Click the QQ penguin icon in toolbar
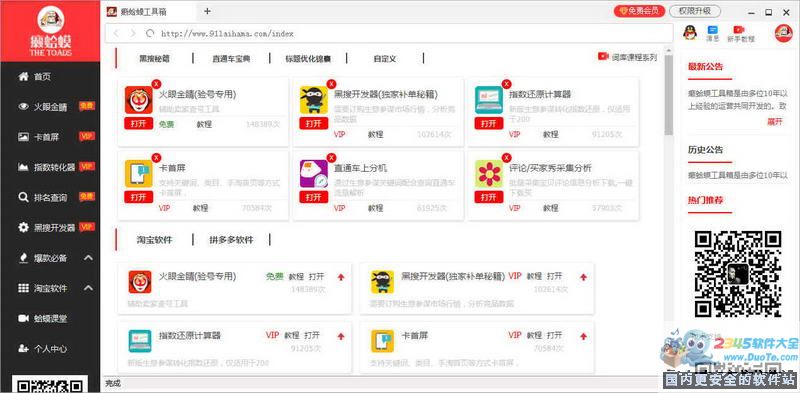Image resolution: width=800 pixels, height=393 pixels. 690,33
